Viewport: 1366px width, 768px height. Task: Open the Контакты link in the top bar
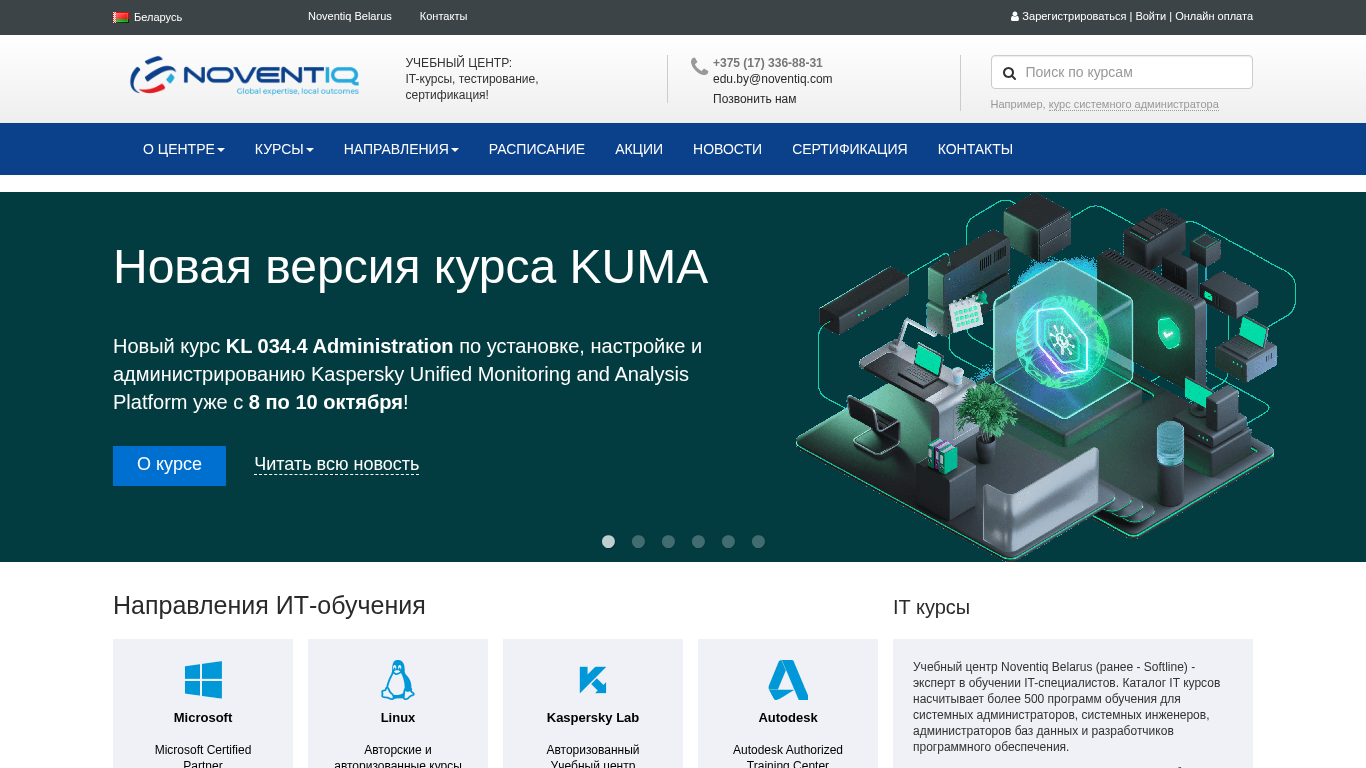tap(443, 16)
